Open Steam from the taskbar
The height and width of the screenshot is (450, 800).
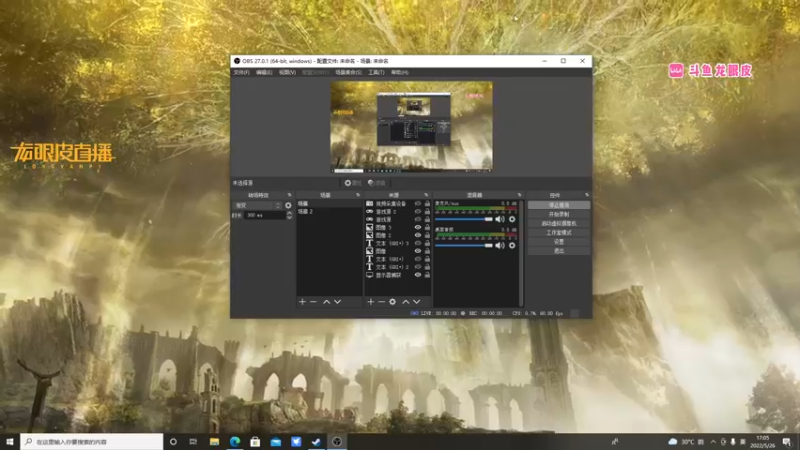316,442
